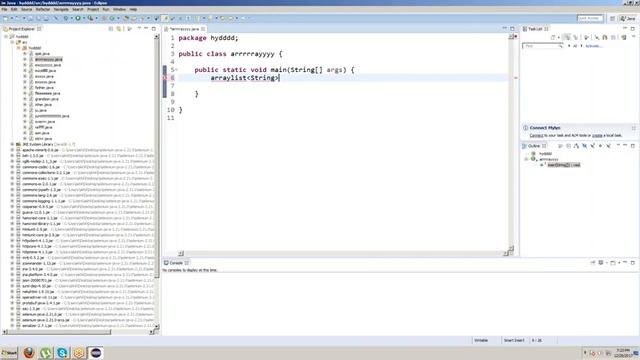Select grandson.java in Project Explorer

(47, 99)
